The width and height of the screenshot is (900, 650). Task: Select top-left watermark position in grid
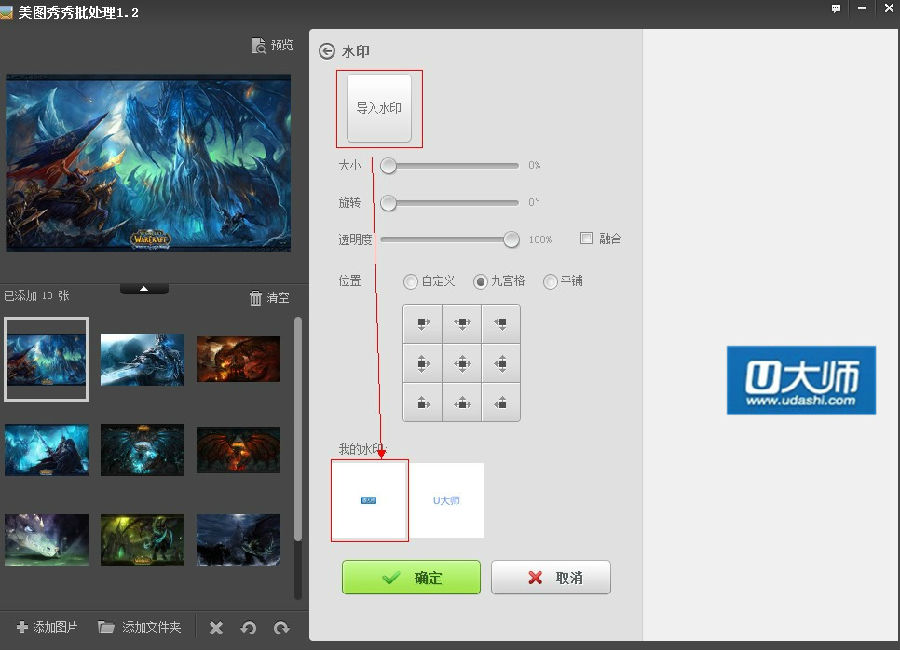(422, 324)
